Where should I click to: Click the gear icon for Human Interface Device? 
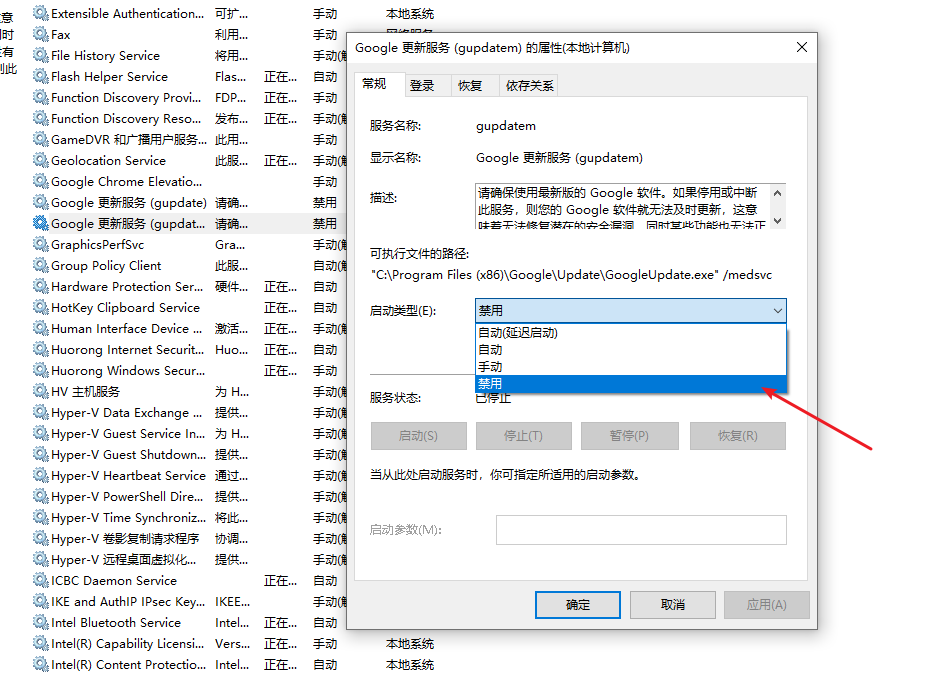click(41, 329)
